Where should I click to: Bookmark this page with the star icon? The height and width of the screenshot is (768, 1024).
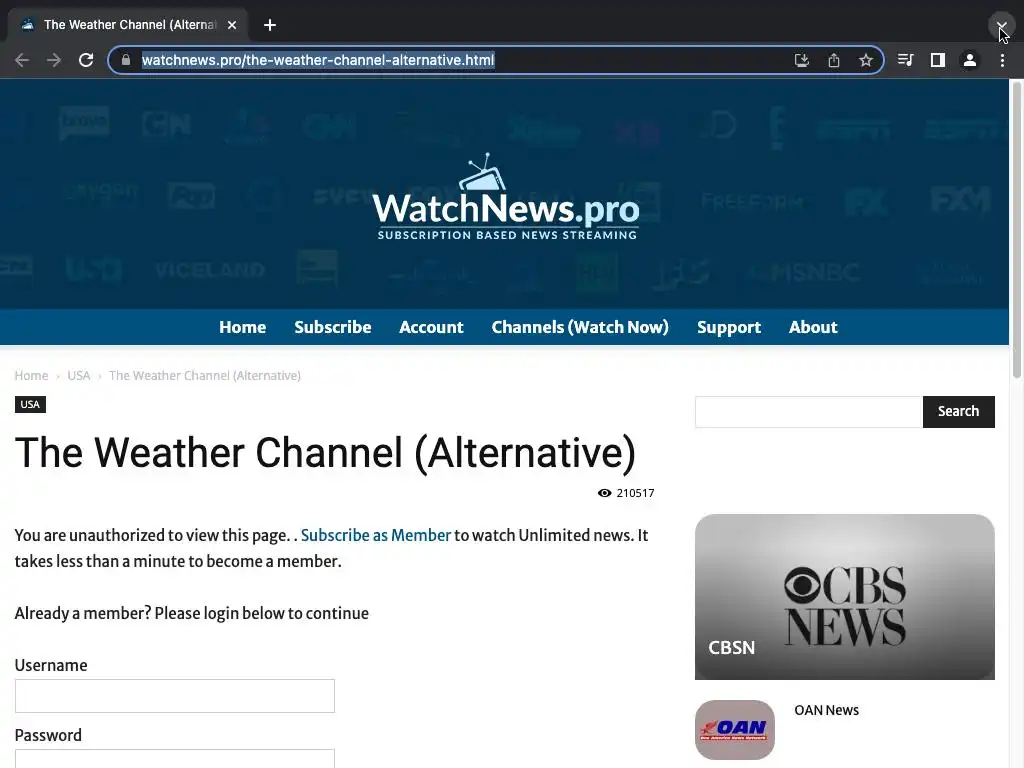[x=866, y=61]
